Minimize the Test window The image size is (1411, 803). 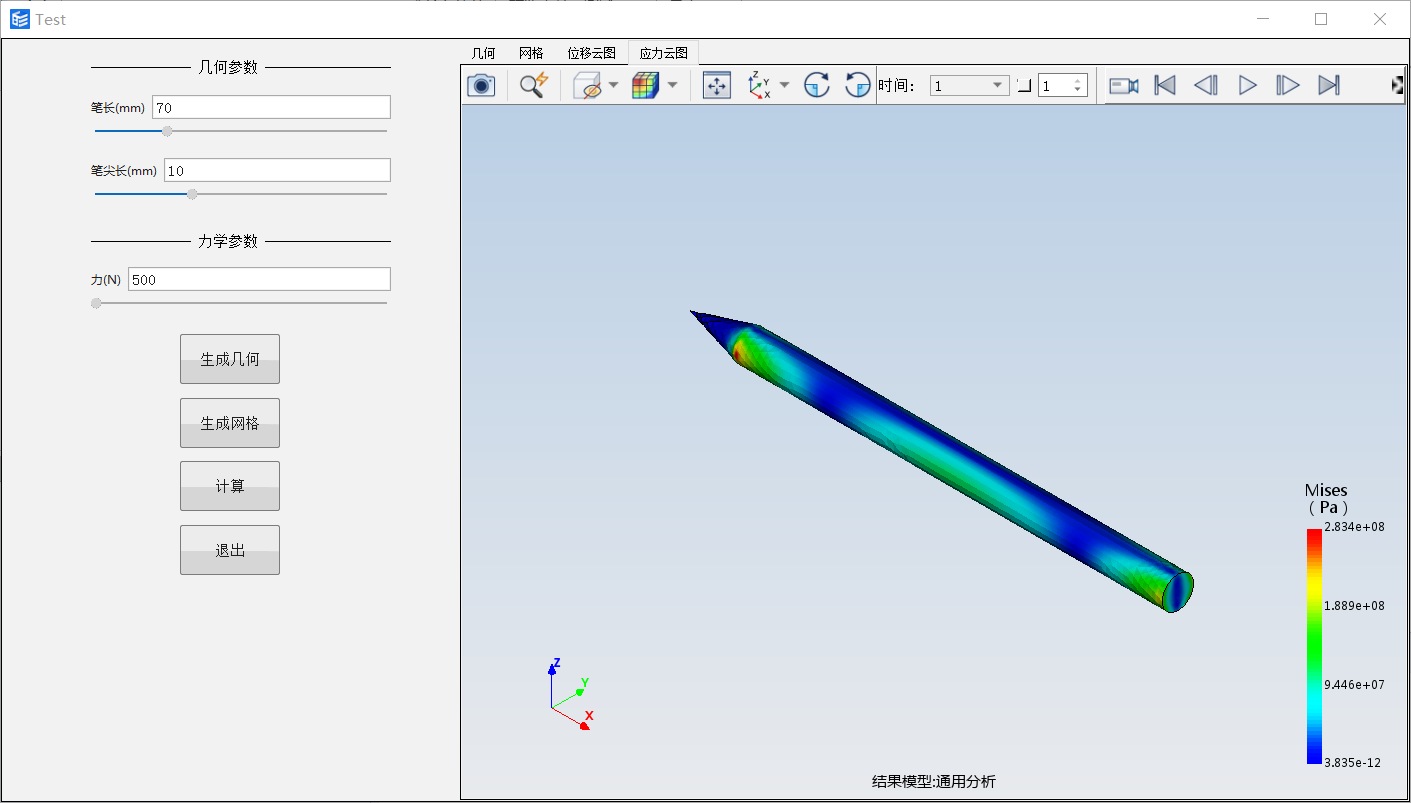[1263, 19]
